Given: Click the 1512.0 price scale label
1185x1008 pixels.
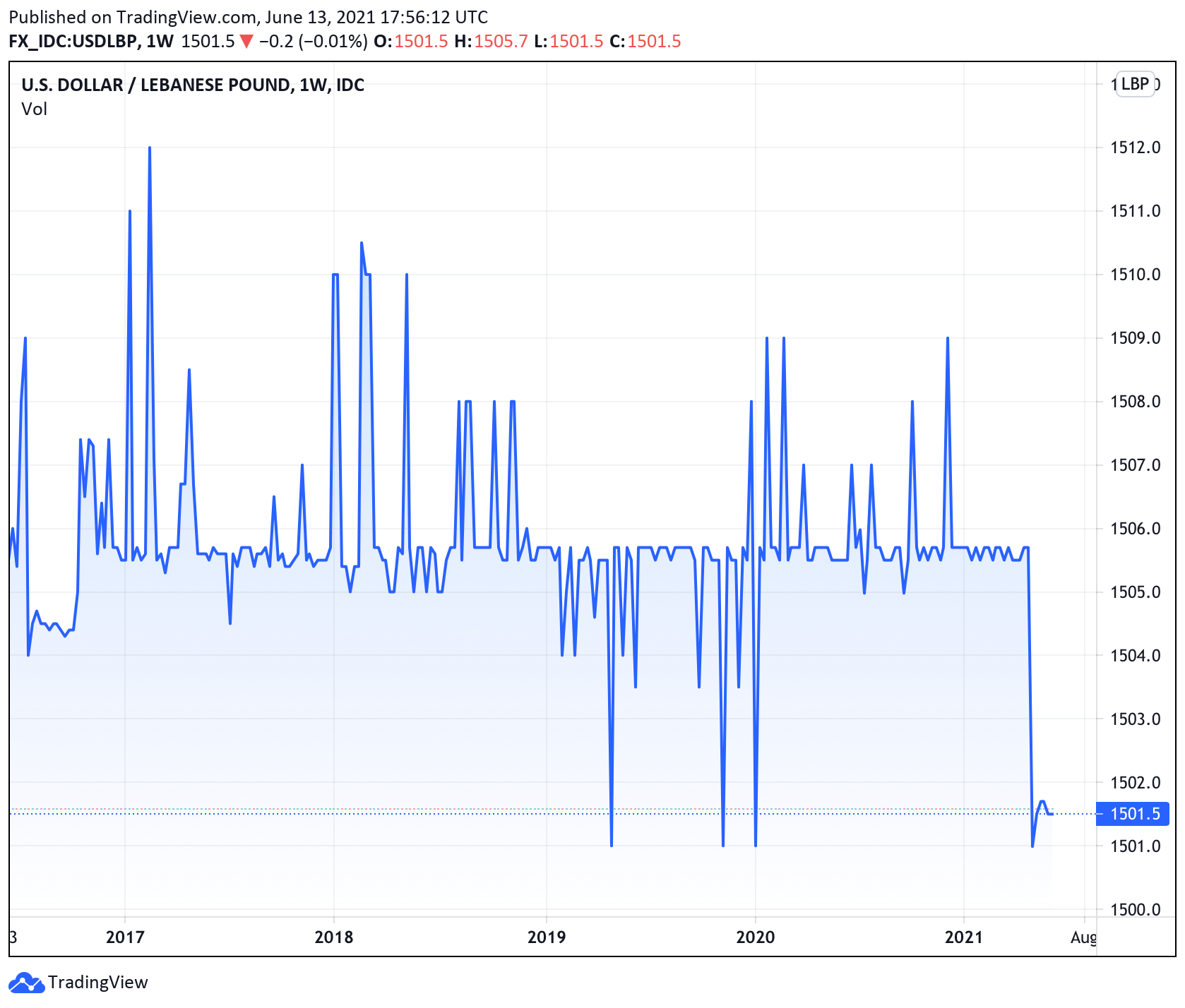Looking at the screenshot, I should tap(1135, 148).
